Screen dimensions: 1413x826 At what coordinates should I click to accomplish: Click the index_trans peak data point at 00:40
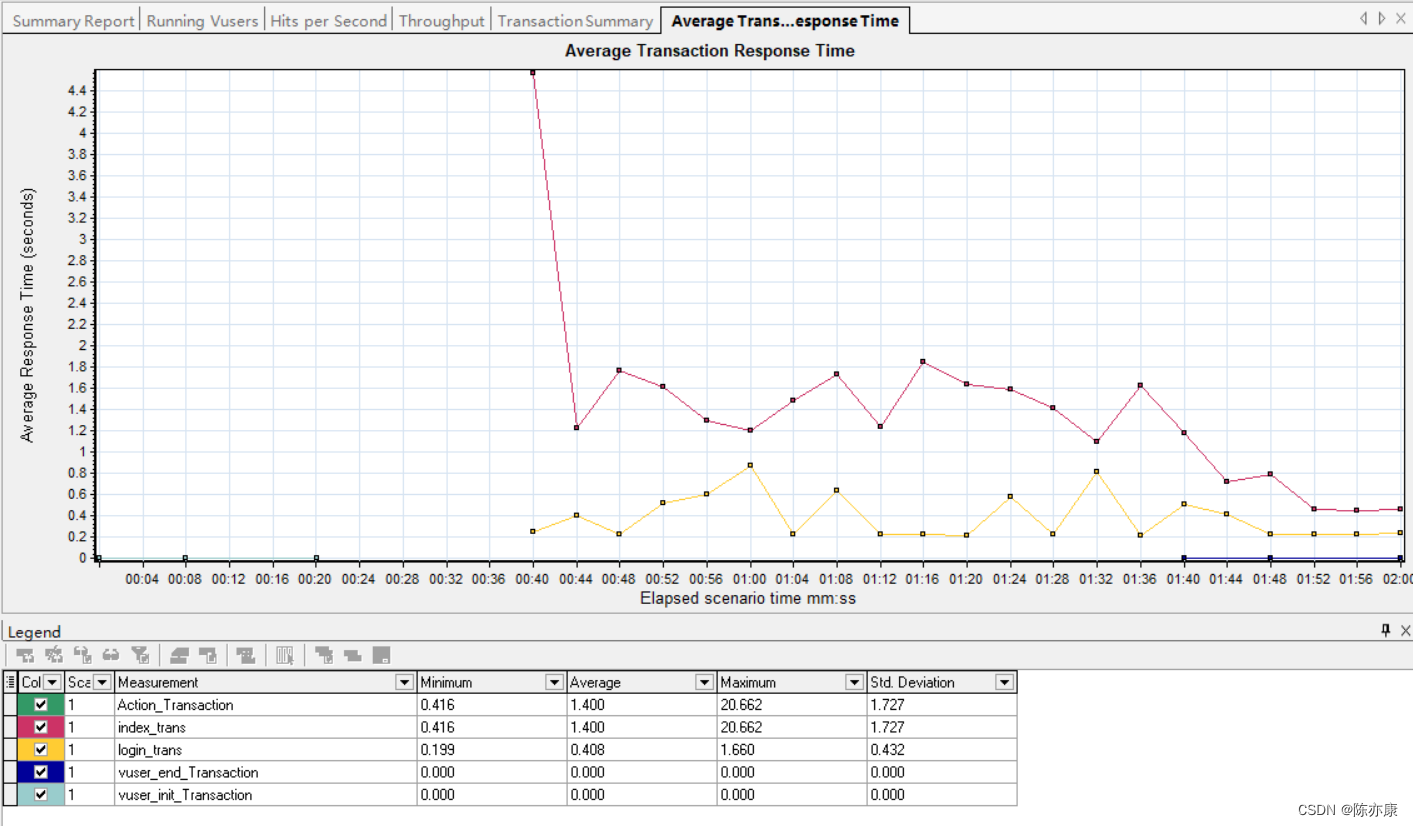(x=533, y=72)
